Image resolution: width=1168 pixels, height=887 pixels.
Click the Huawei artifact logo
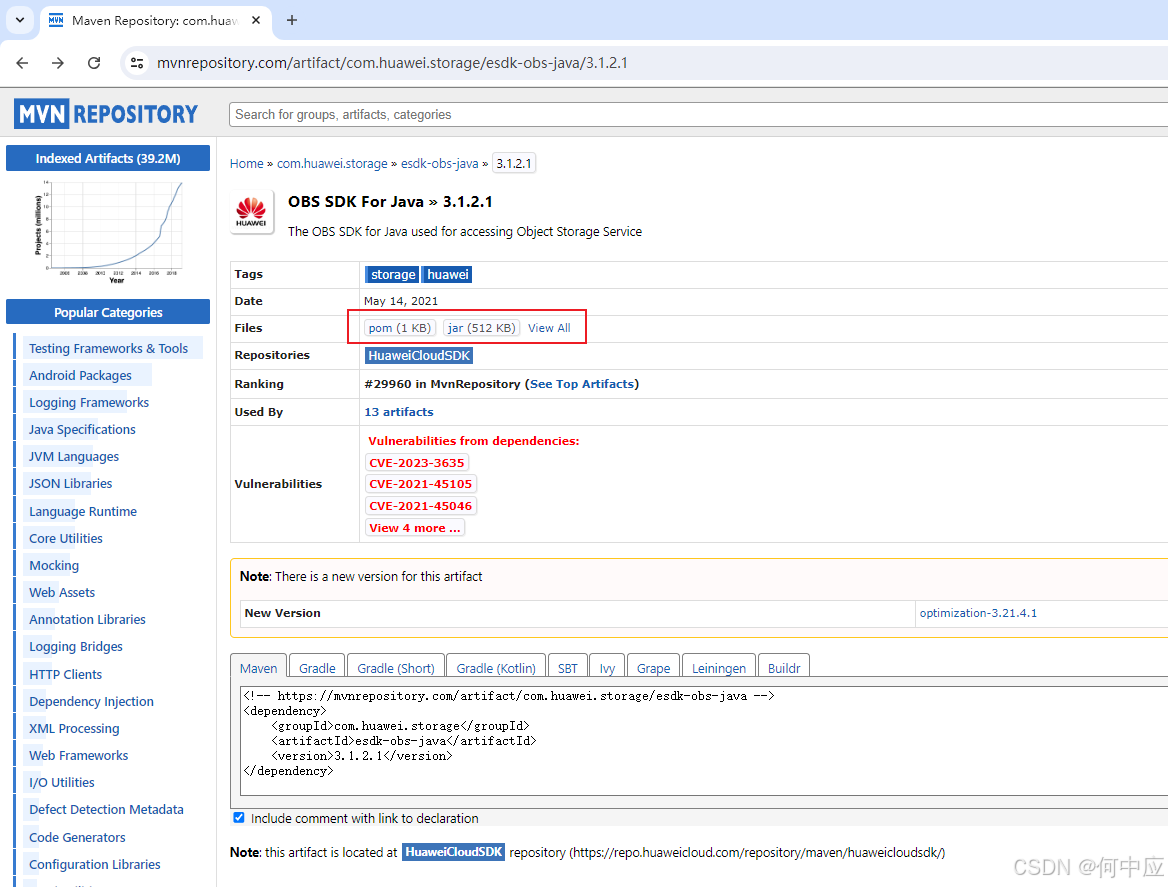(x=251, y=212)
